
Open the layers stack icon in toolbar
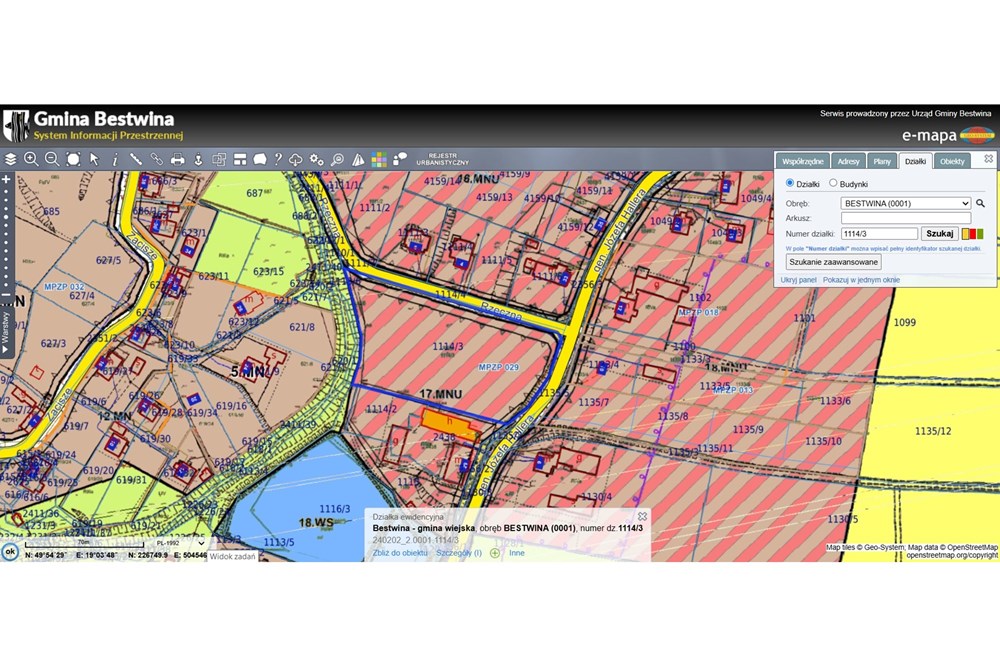coord(11,159)
